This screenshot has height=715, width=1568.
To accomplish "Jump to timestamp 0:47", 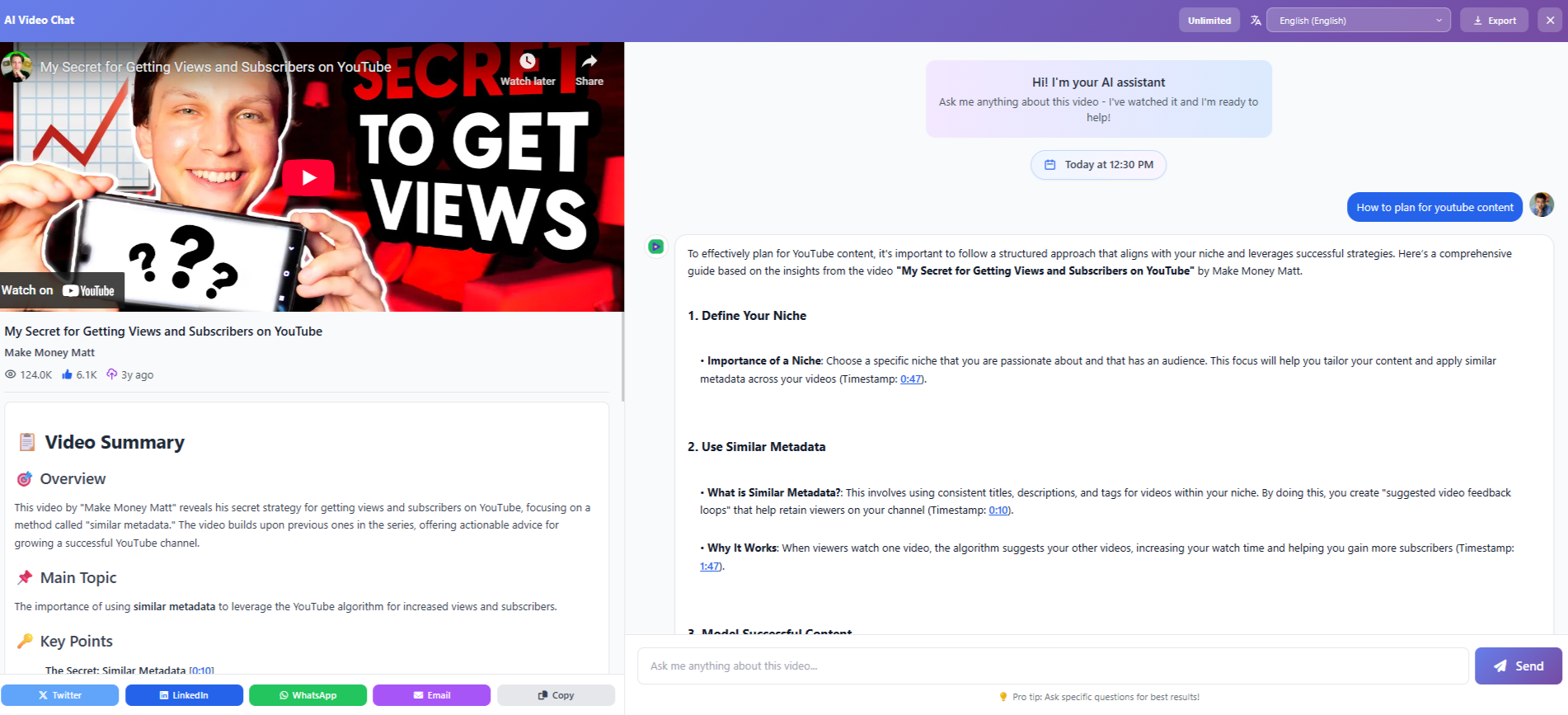I will 911,379.
